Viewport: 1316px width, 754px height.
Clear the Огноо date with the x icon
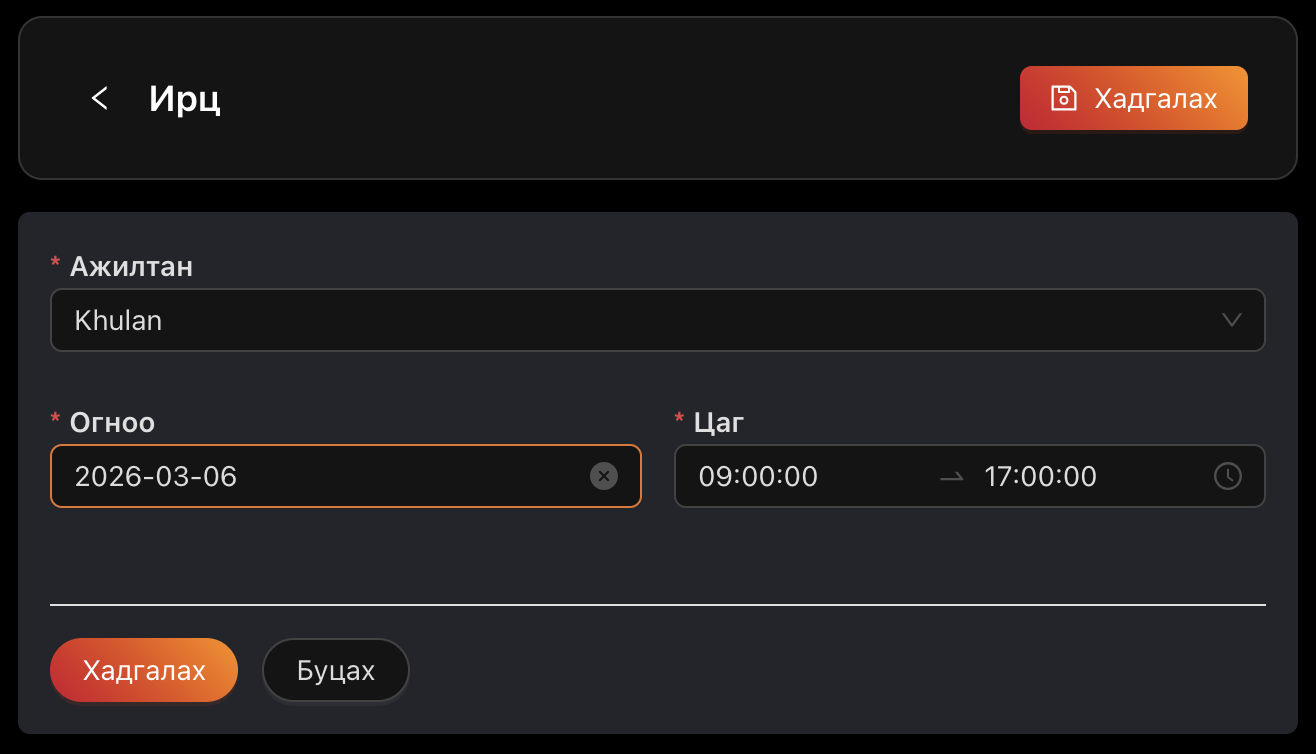click(603, 476)
